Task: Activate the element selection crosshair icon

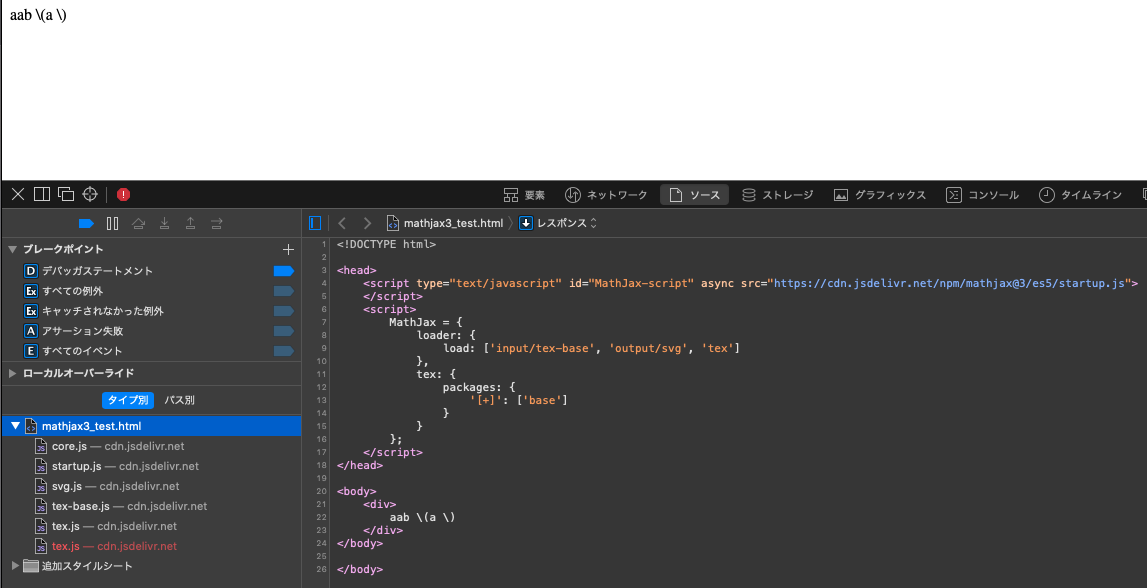Action: click(x=90, y=194)
